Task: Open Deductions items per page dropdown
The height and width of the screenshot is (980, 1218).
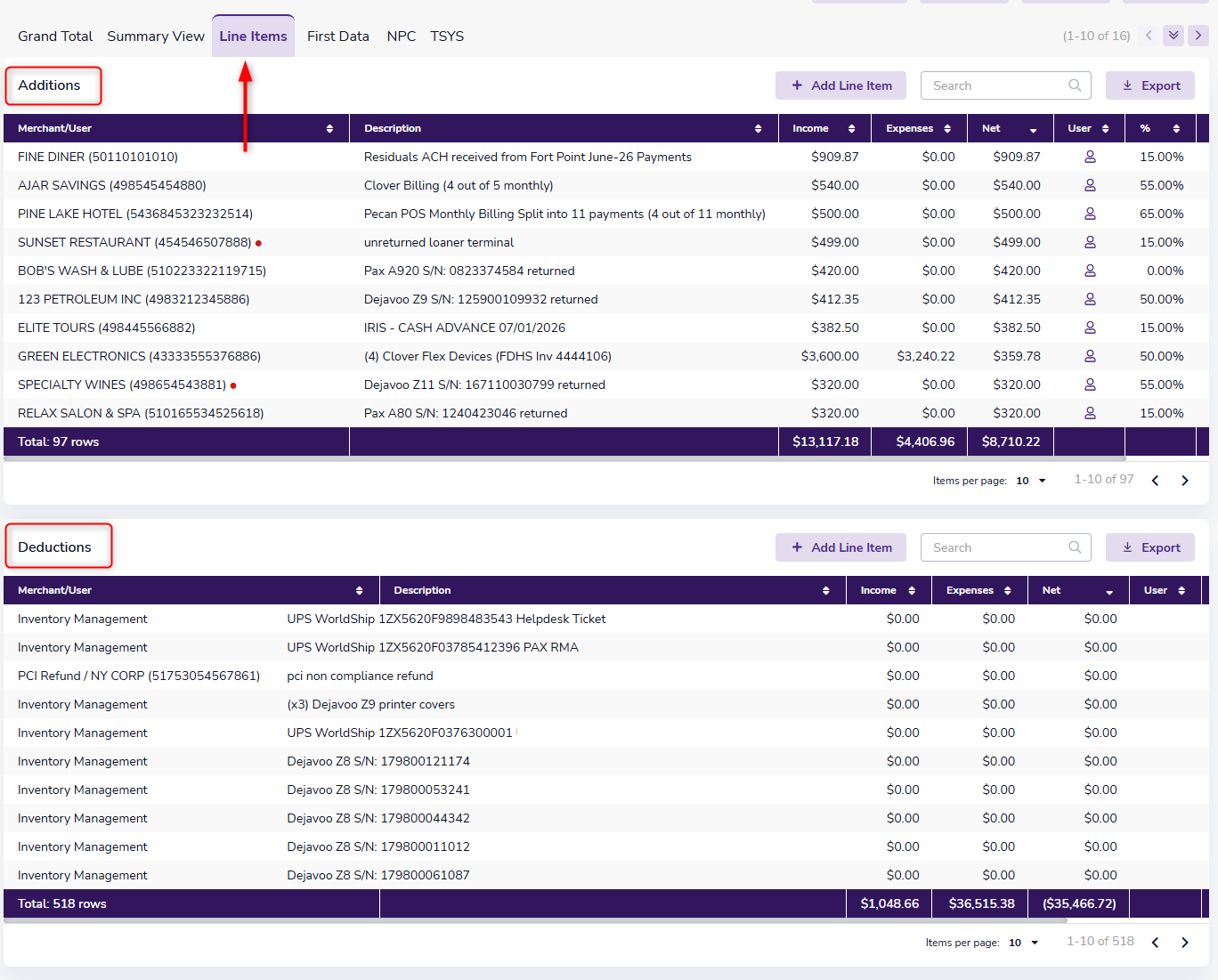Action: point(1024,943)
